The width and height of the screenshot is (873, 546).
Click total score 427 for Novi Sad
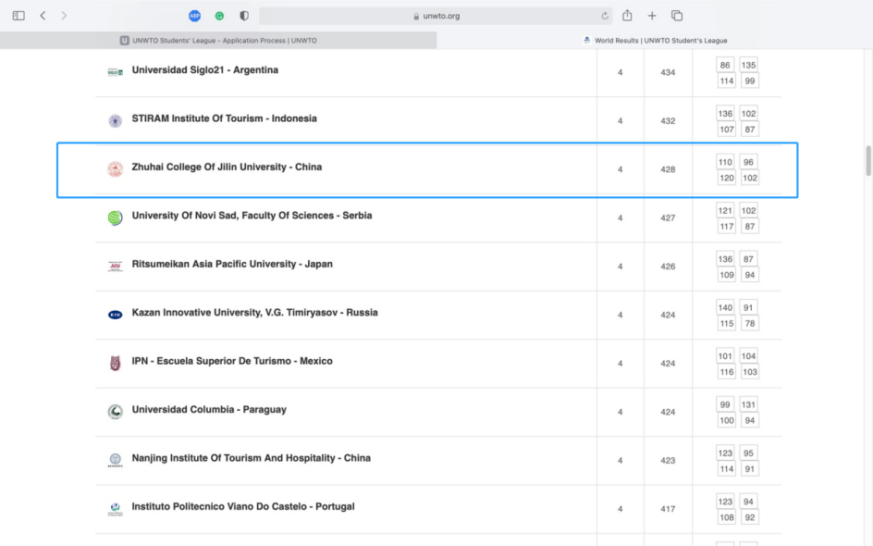(x=668, y=218)
